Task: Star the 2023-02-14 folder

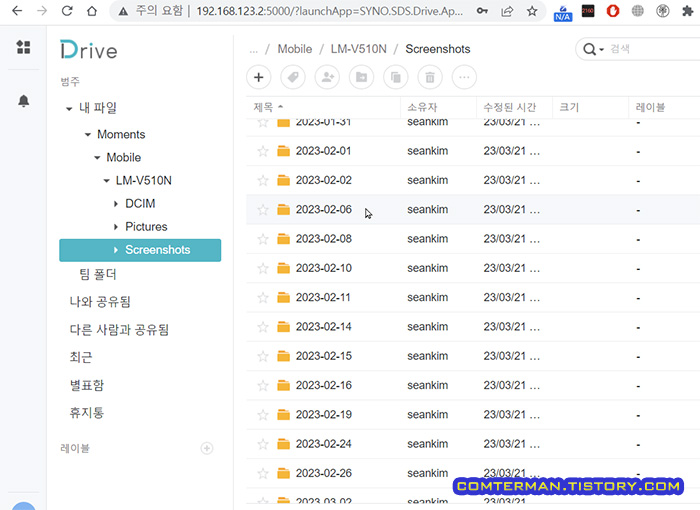Action: coord(263,327)
